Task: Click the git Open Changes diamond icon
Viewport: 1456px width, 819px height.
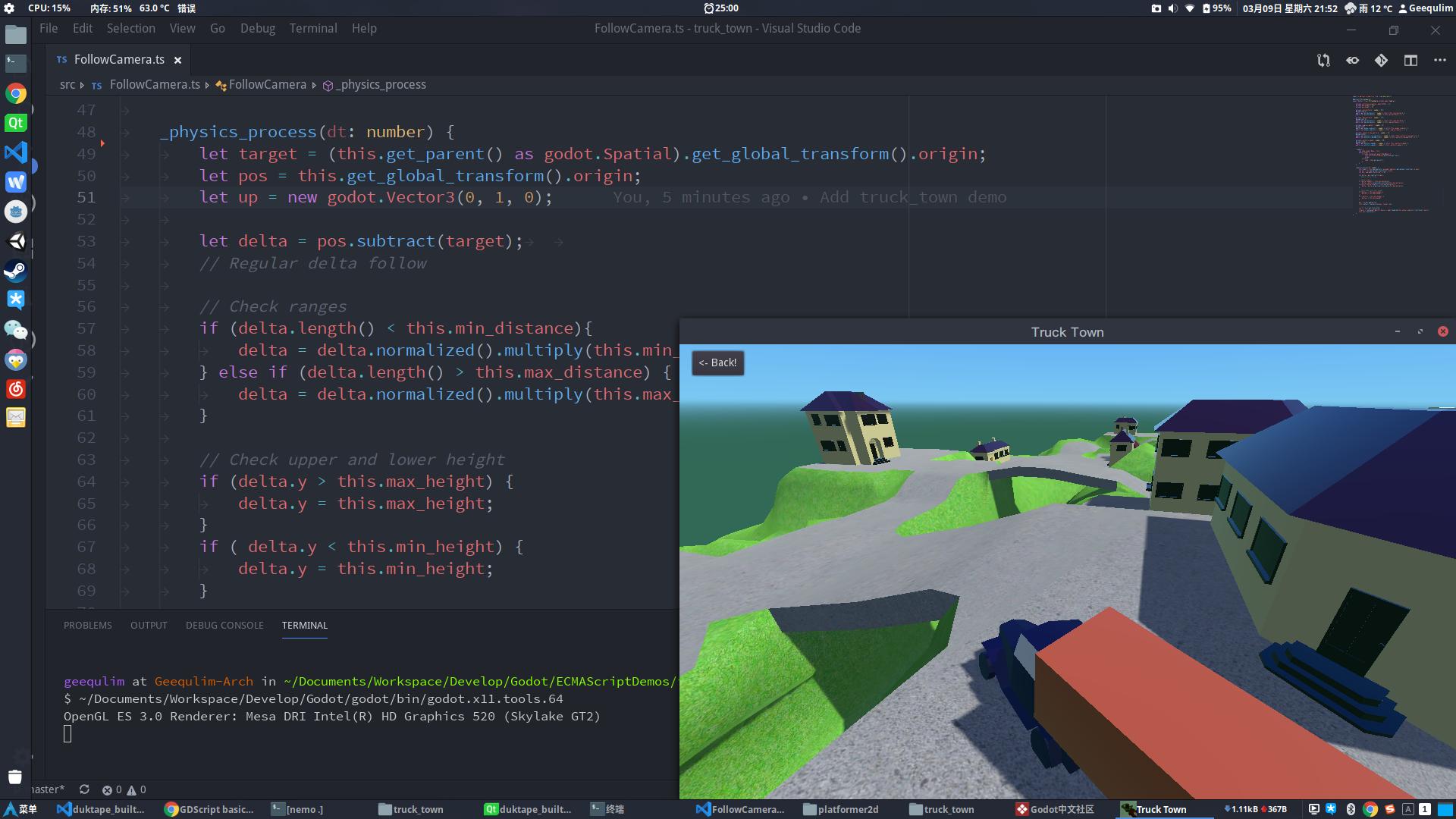Action: (1381, 60)
